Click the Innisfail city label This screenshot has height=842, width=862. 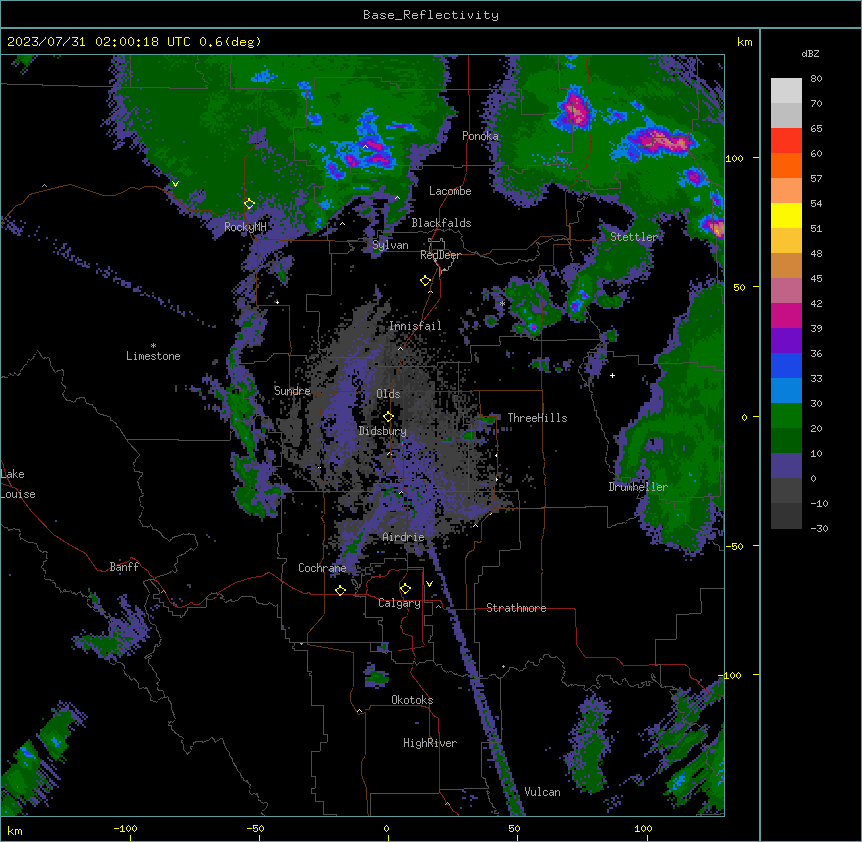pos(415,326)
